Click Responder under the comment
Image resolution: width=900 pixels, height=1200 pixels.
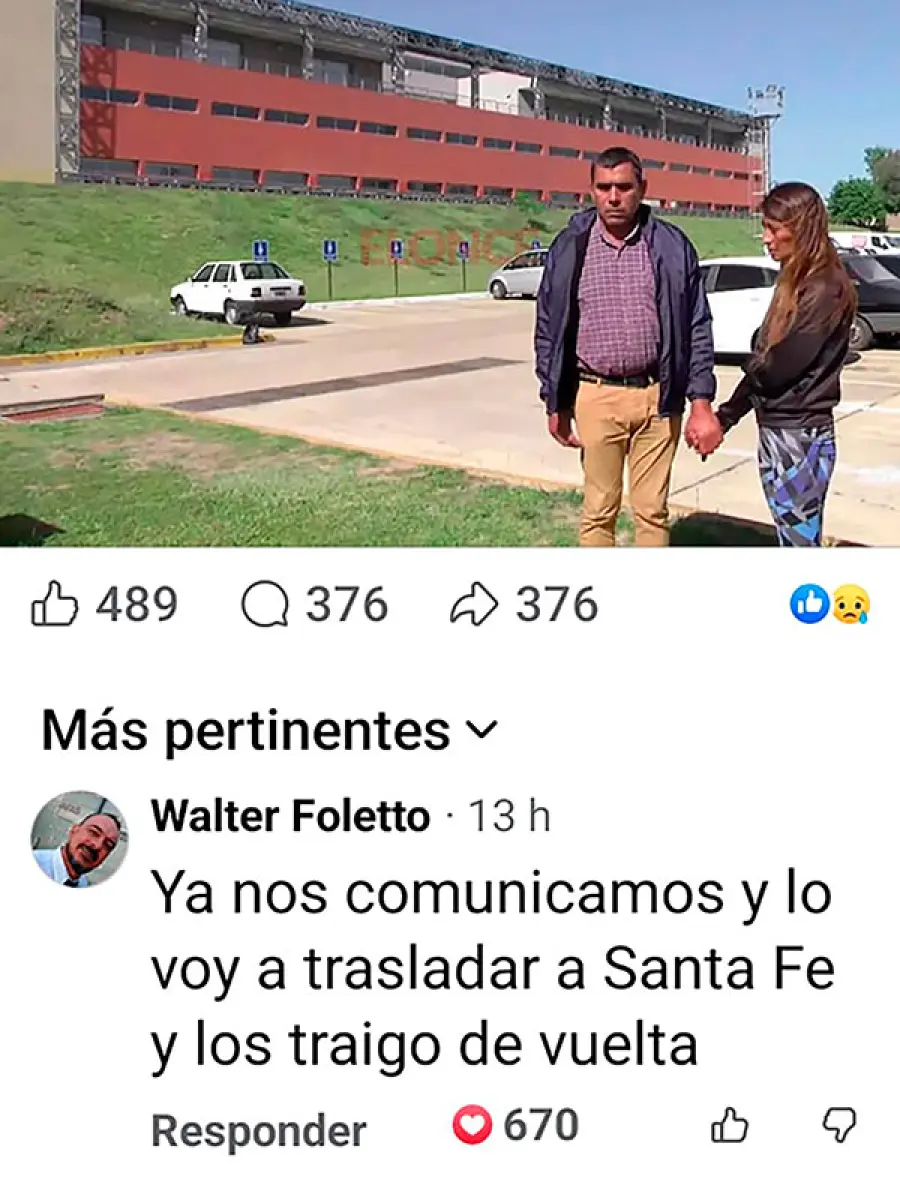click(x=258, y=1132)
